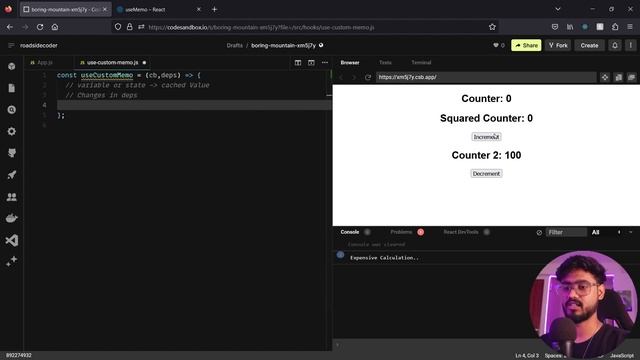This screenshot has width=640, height=360.
Task: Open the vertical ellipsis menu beside the bell
Action: click(x=630, y=45)
